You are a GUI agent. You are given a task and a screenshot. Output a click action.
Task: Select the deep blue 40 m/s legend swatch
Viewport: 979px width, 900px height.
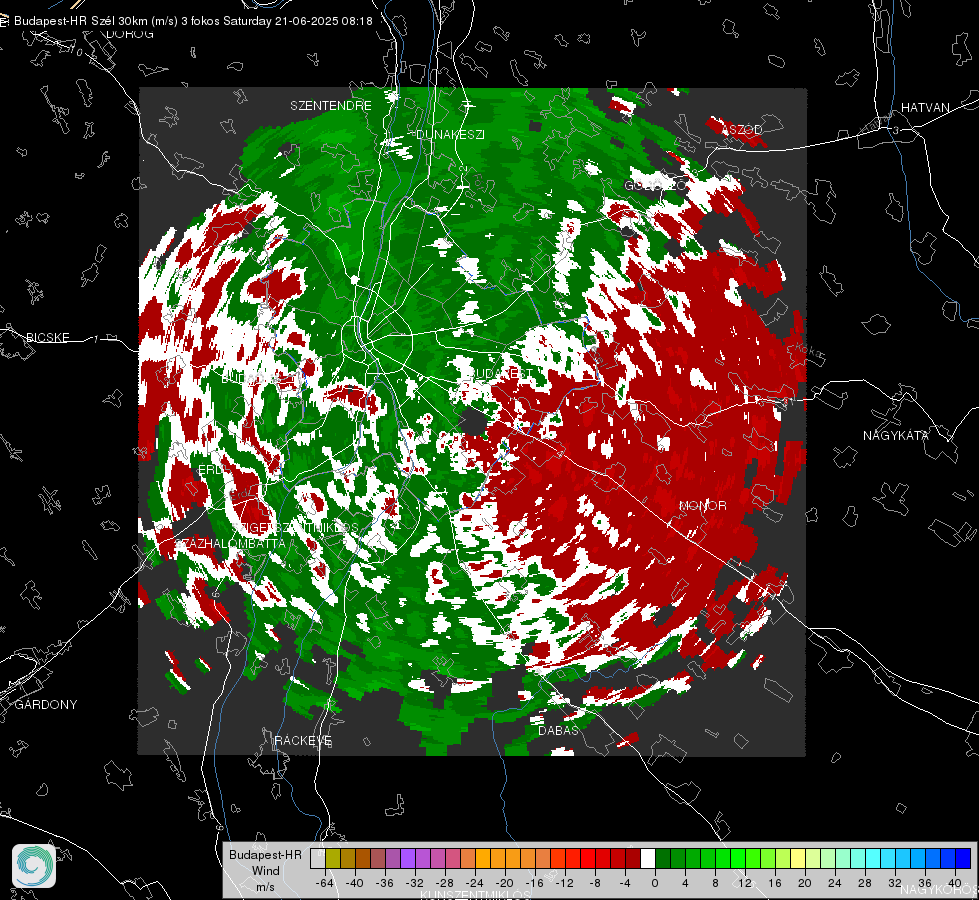[x=963, y=858]
